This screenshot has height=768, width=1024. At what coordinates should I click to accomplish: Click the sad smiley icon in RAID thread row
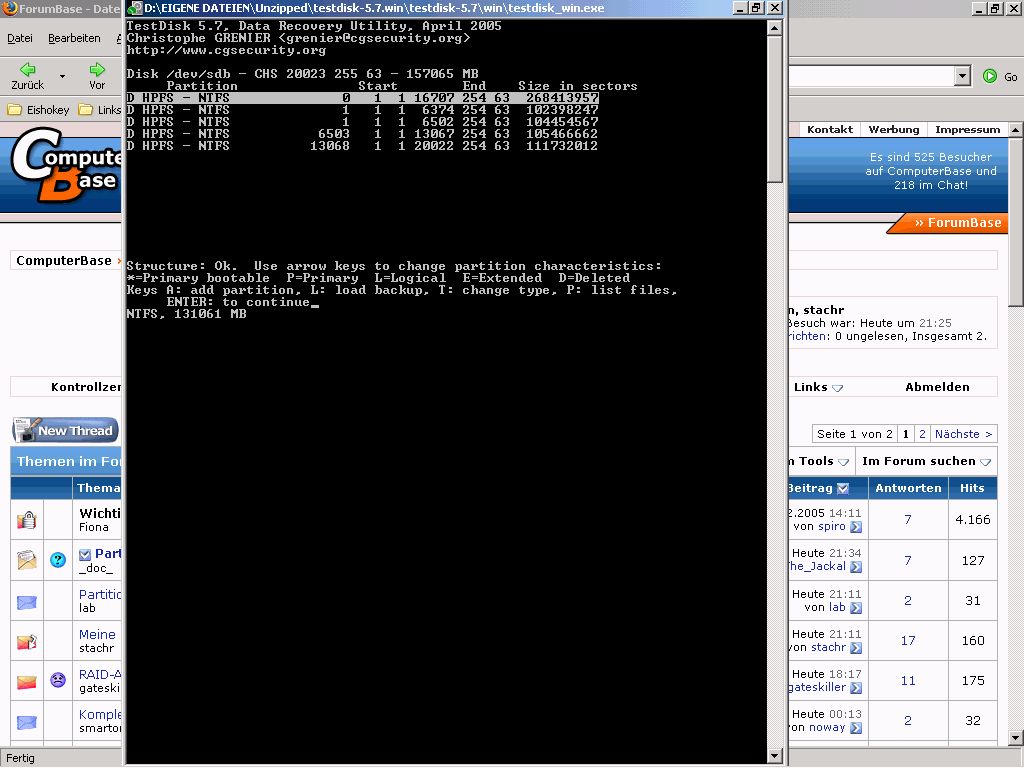pyautogui.click(x=58, y=680)
